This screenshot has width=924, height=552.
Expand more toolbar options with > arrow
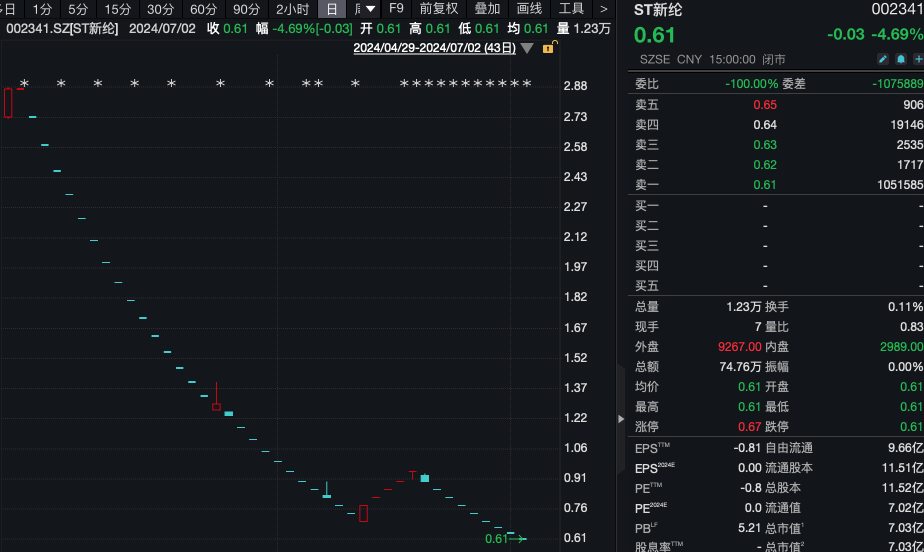coord(603,9)
